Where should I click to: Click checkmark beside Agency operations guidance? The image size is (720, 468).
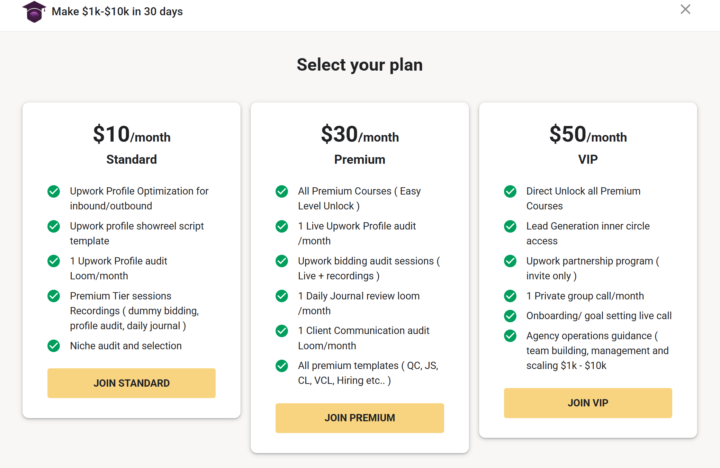510,336
